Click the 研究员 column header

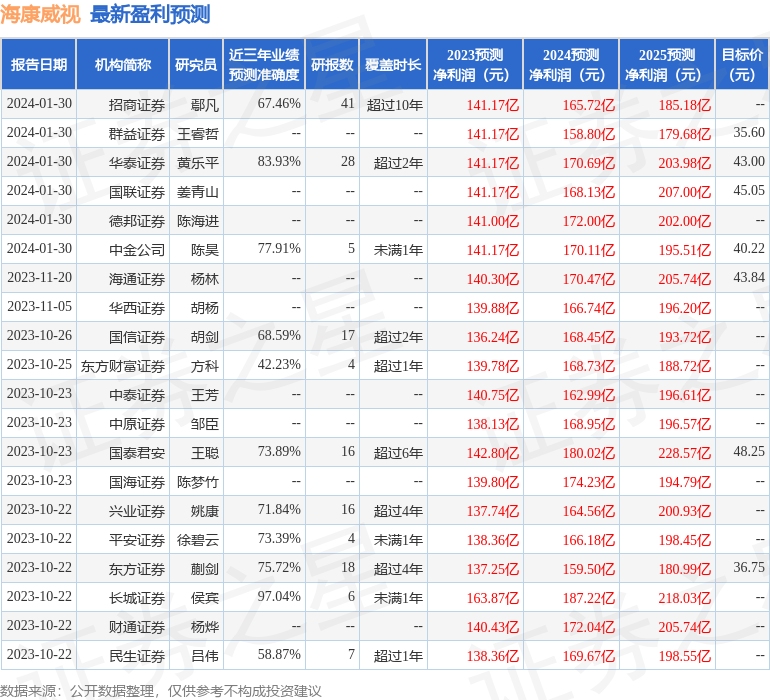(x=196, y=64)
